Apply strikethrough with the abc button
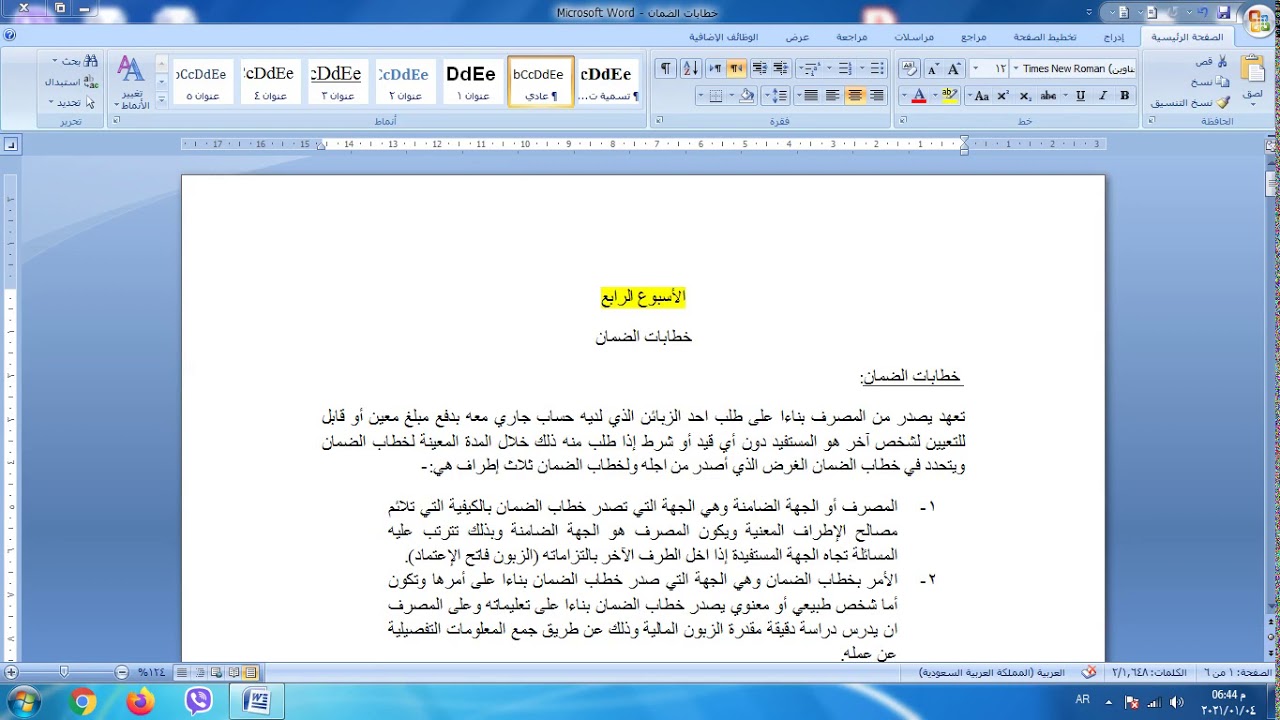The width and height of the screenshot is (1280, 720). click(x=1049, y=96)
